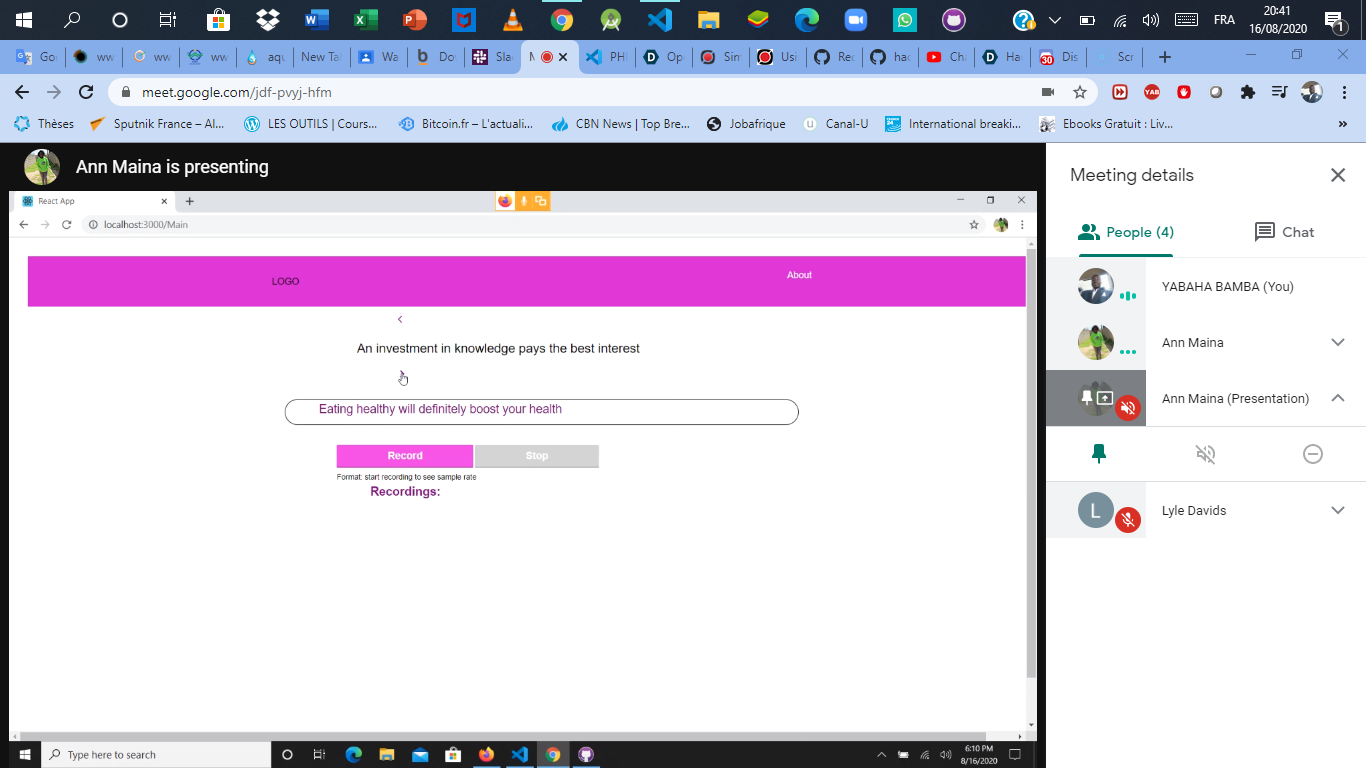Switch to the YouTube browser tab
Image resolution: width=1366 pixels, height=768 pixels.
coord(946,57)
